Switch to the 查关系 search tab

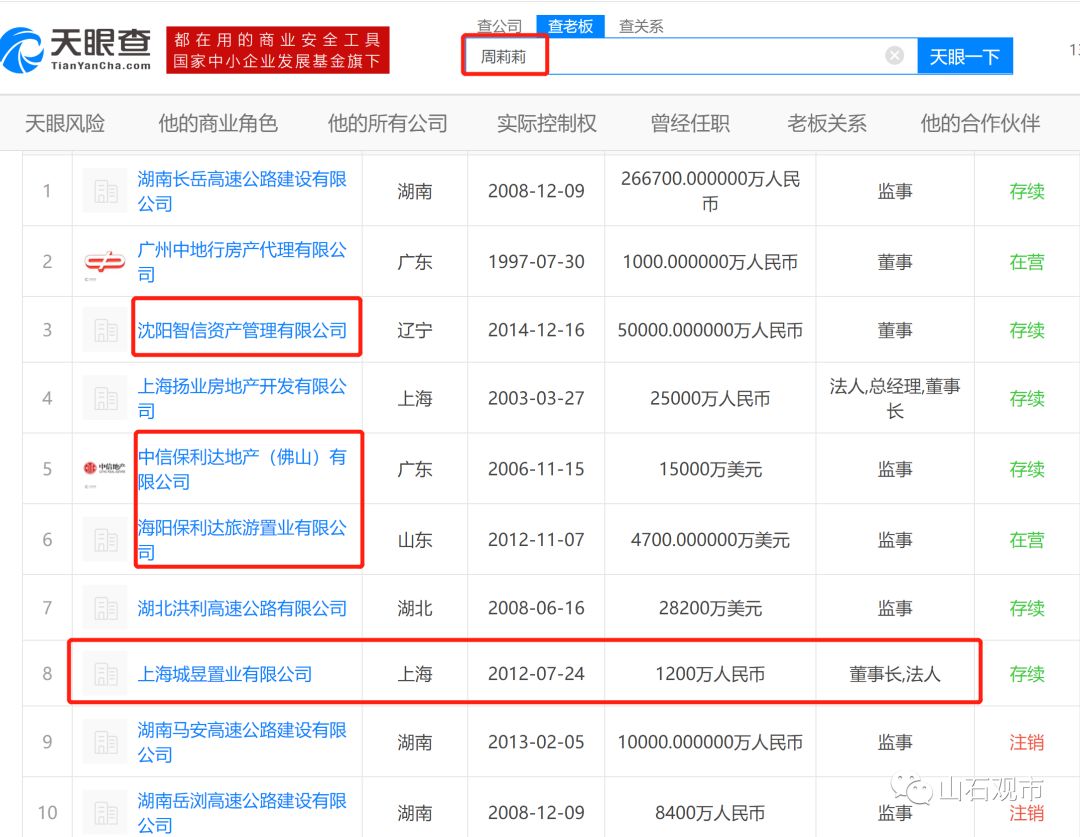pos(641,27)
